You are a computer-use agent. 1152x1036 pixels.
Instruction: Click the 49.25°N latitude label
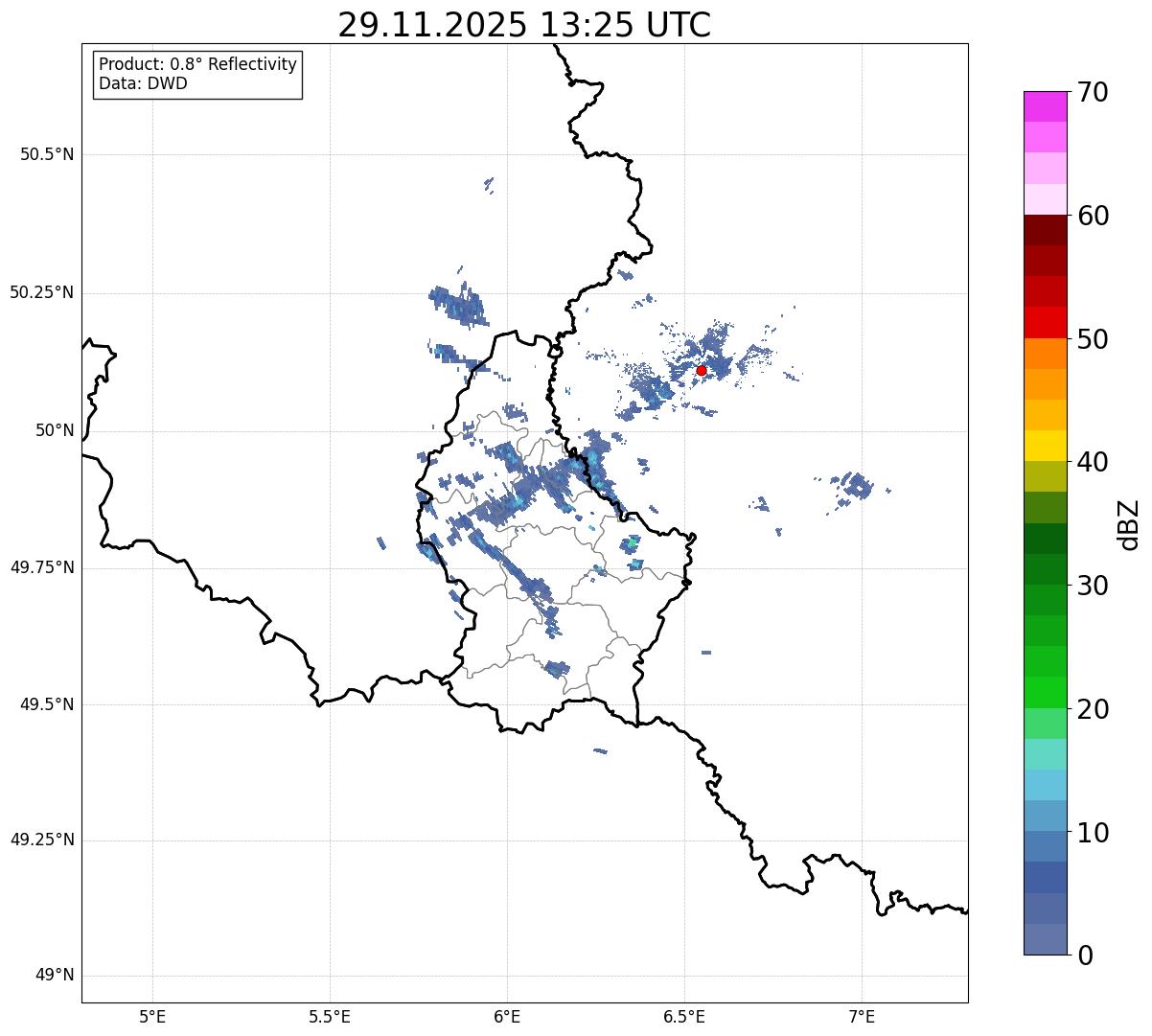[42, 840]
